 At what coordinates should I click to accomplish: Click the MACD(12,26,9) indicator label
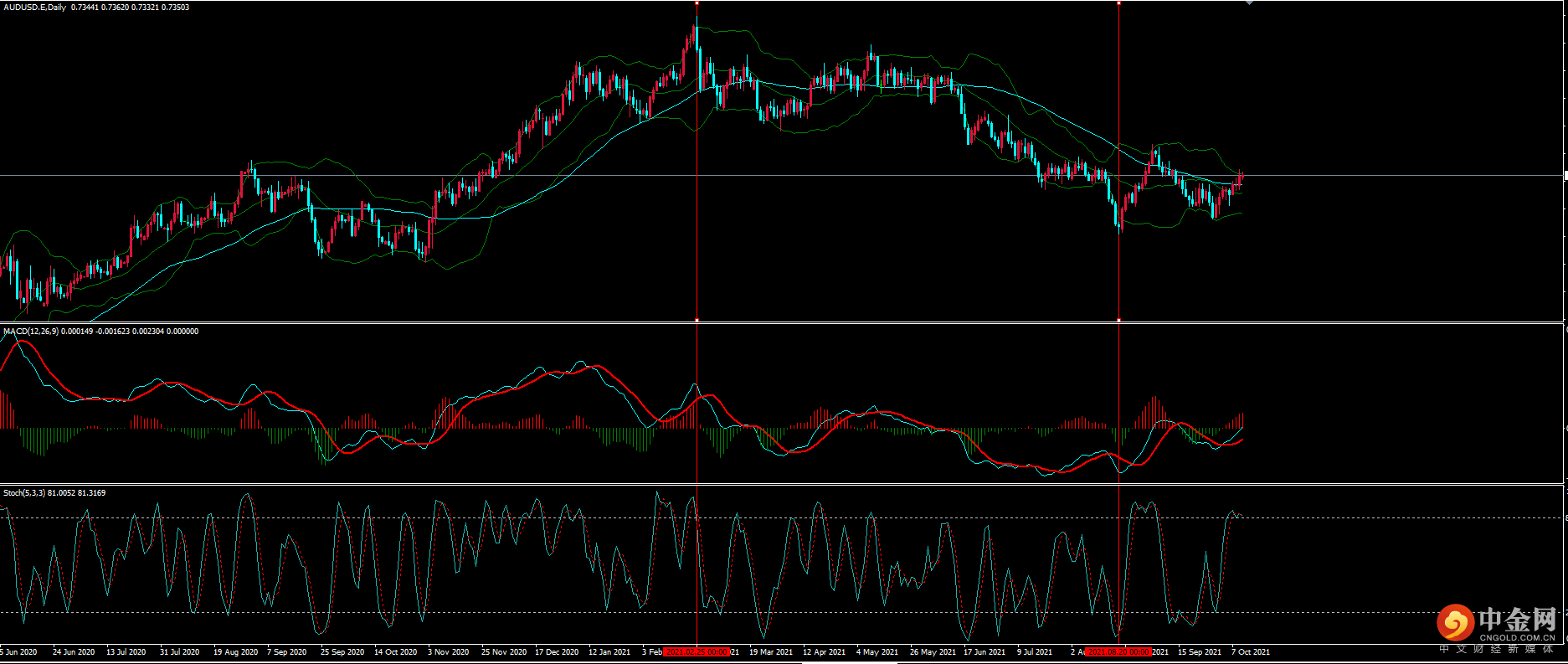31,332
